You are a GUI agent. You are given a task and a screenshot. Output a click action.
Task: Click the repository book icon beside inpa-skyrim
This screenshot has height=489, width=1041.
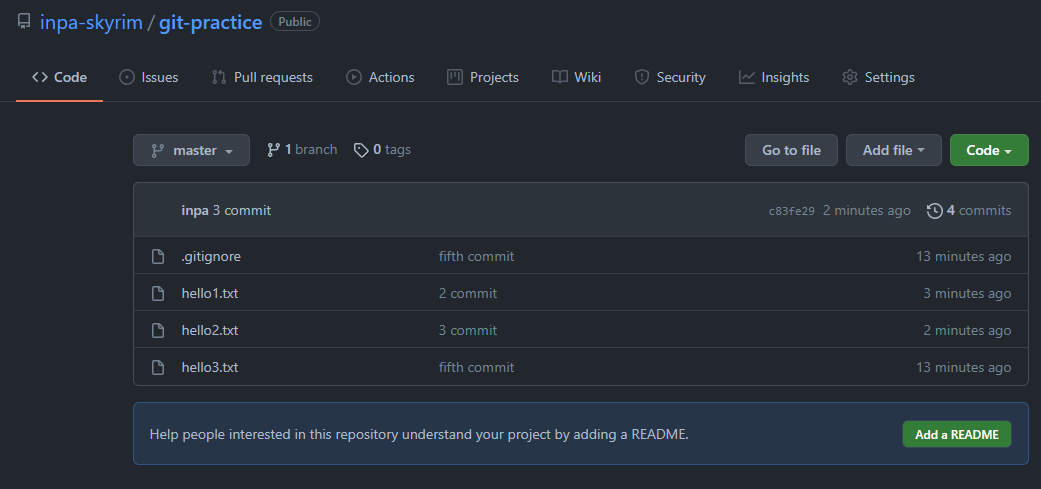[24, 22]
